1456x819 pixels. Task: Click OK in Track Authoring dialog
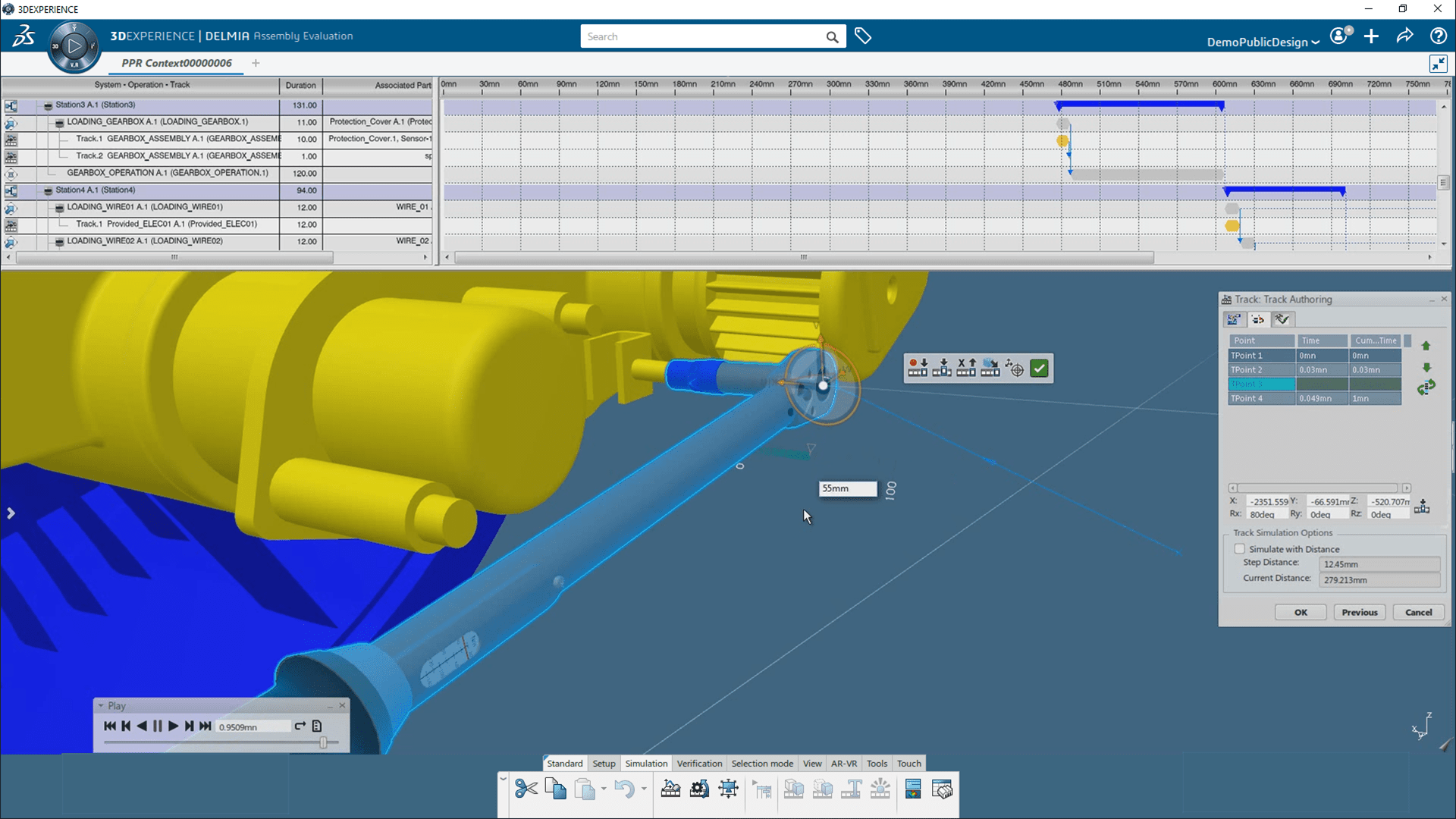1301,612
